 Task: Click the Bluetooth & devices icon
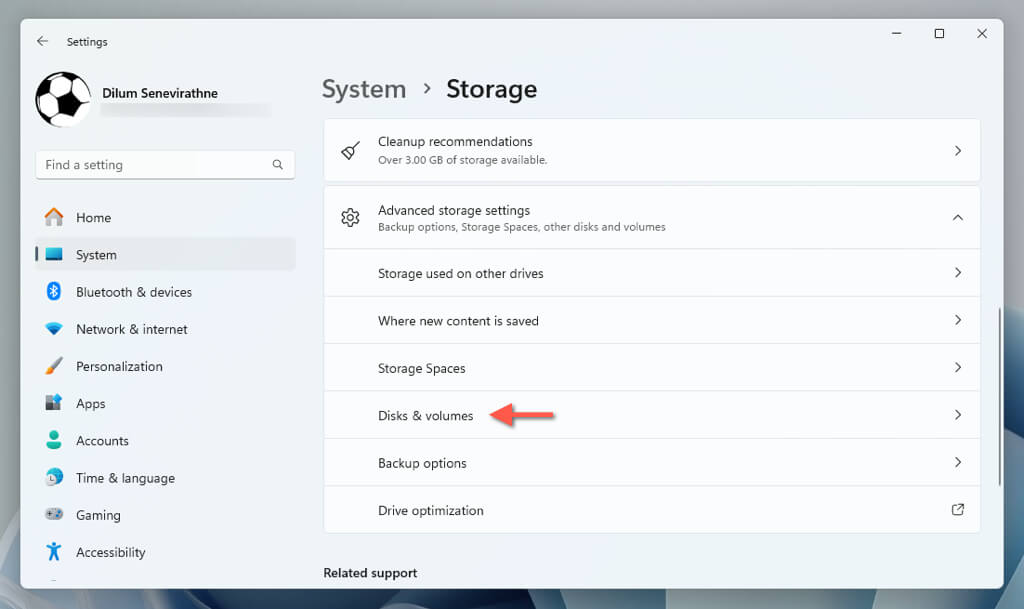coord(54,292)
